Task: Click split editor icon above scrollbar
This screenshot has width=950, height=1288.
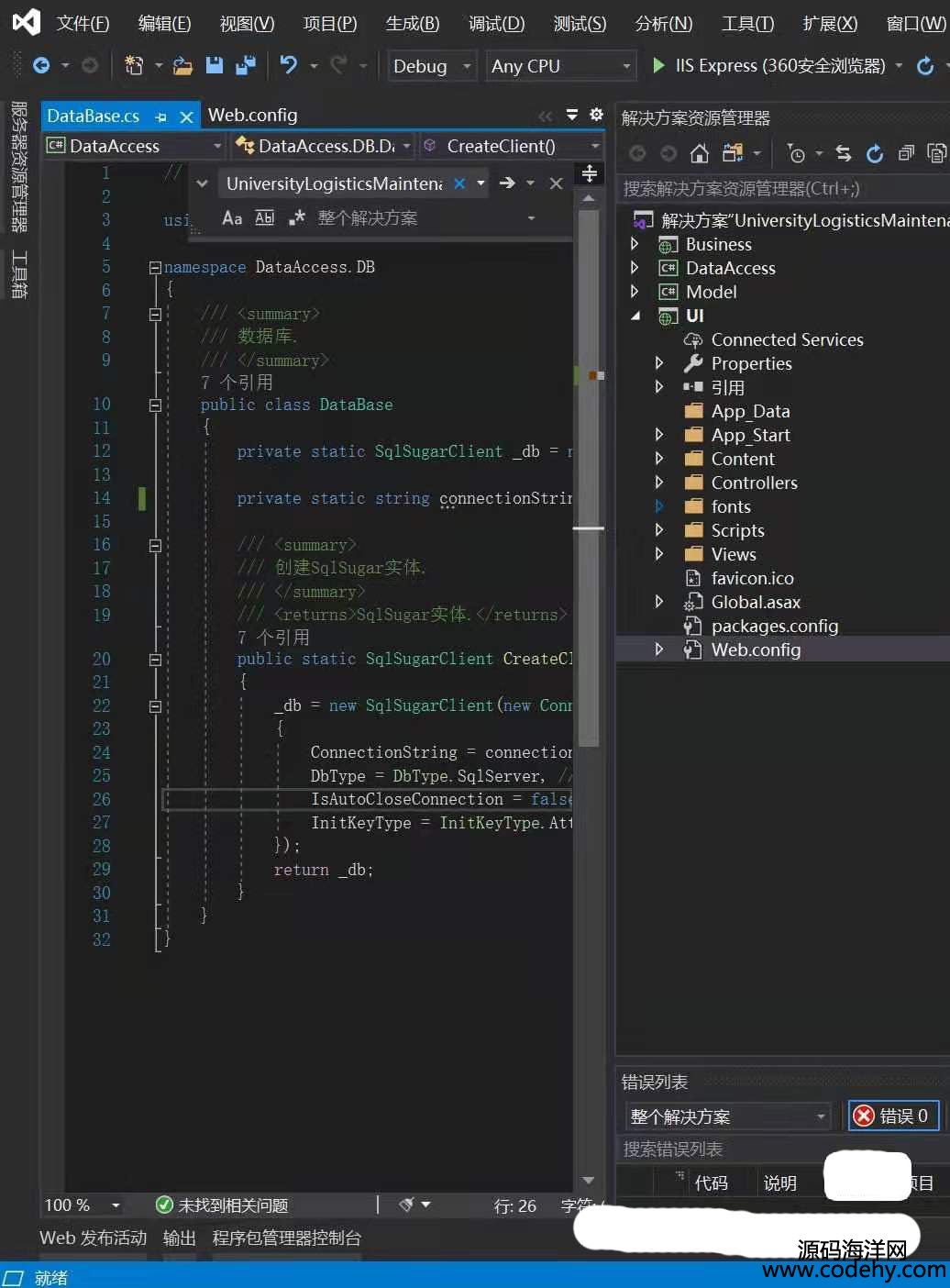Action: [x=589, y=172]
